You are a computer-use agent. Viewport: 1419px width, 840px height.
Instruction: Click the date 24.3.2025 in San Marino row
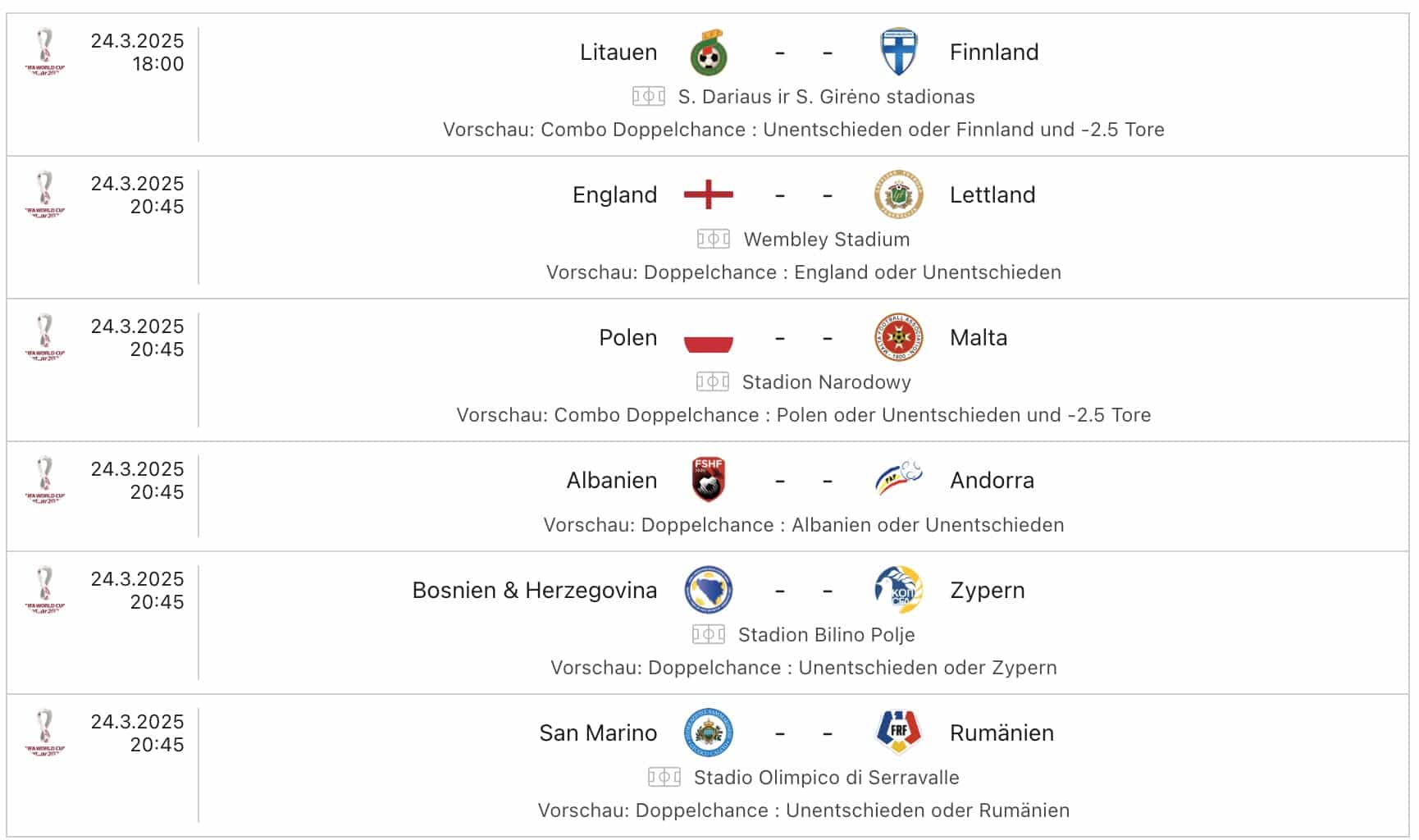tap(139, 722)
